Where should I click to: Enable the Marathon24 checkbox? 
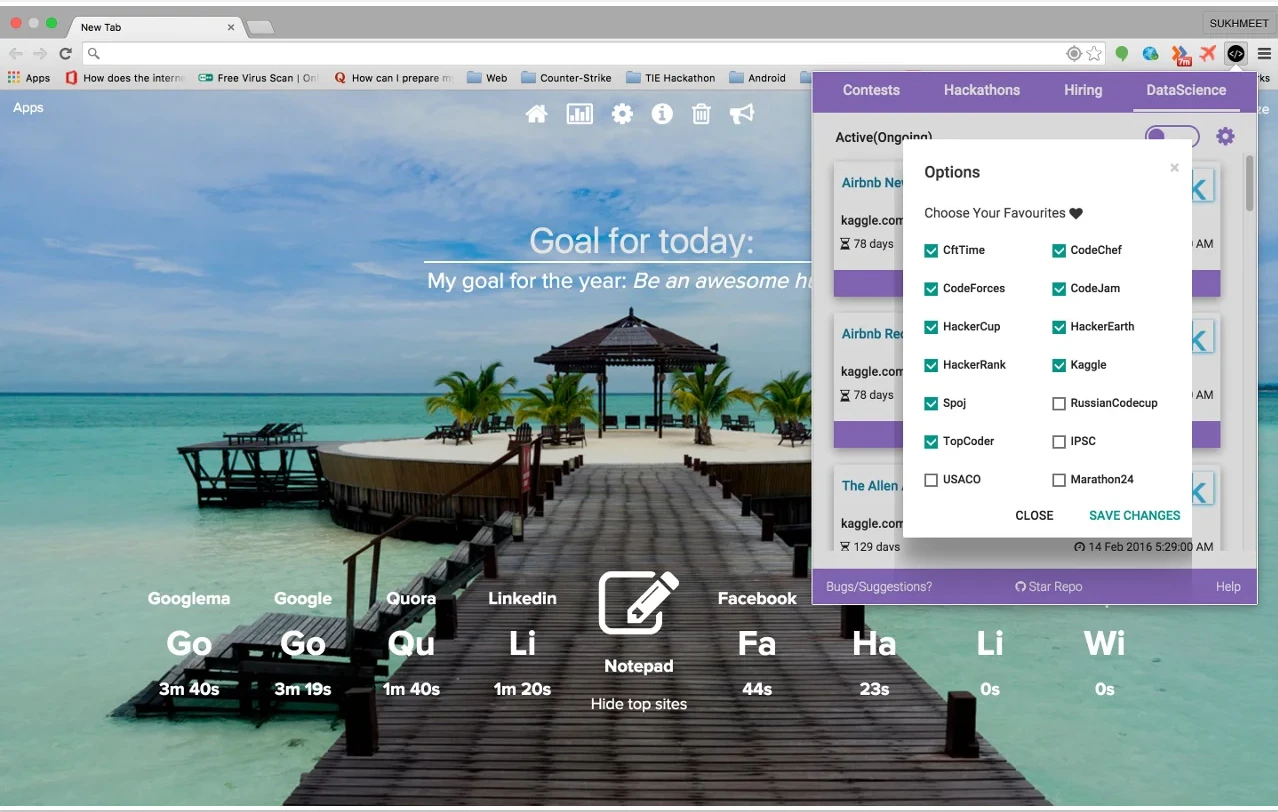pyautogui.click(x=1059, y=480)
